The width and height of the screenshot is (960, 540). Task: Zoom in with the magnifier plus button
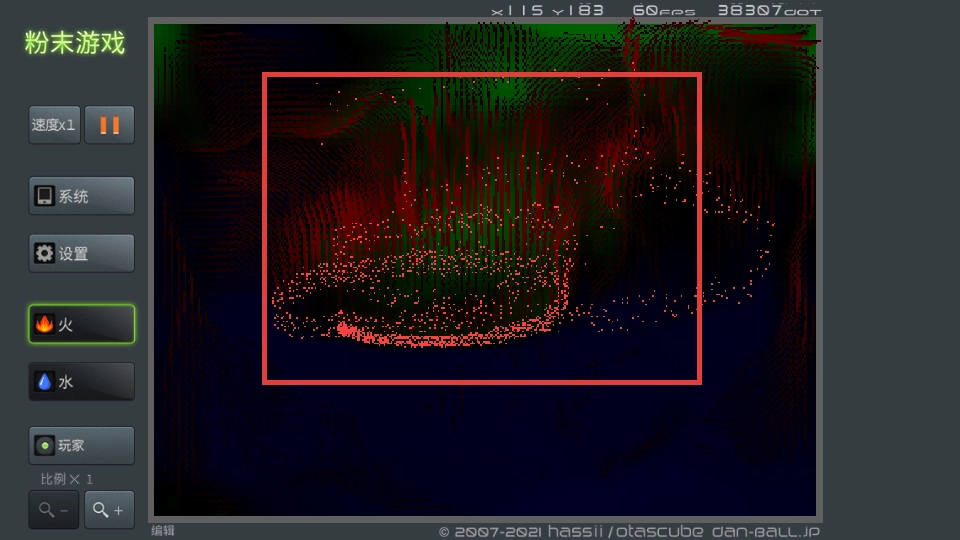tap(109, 510)
